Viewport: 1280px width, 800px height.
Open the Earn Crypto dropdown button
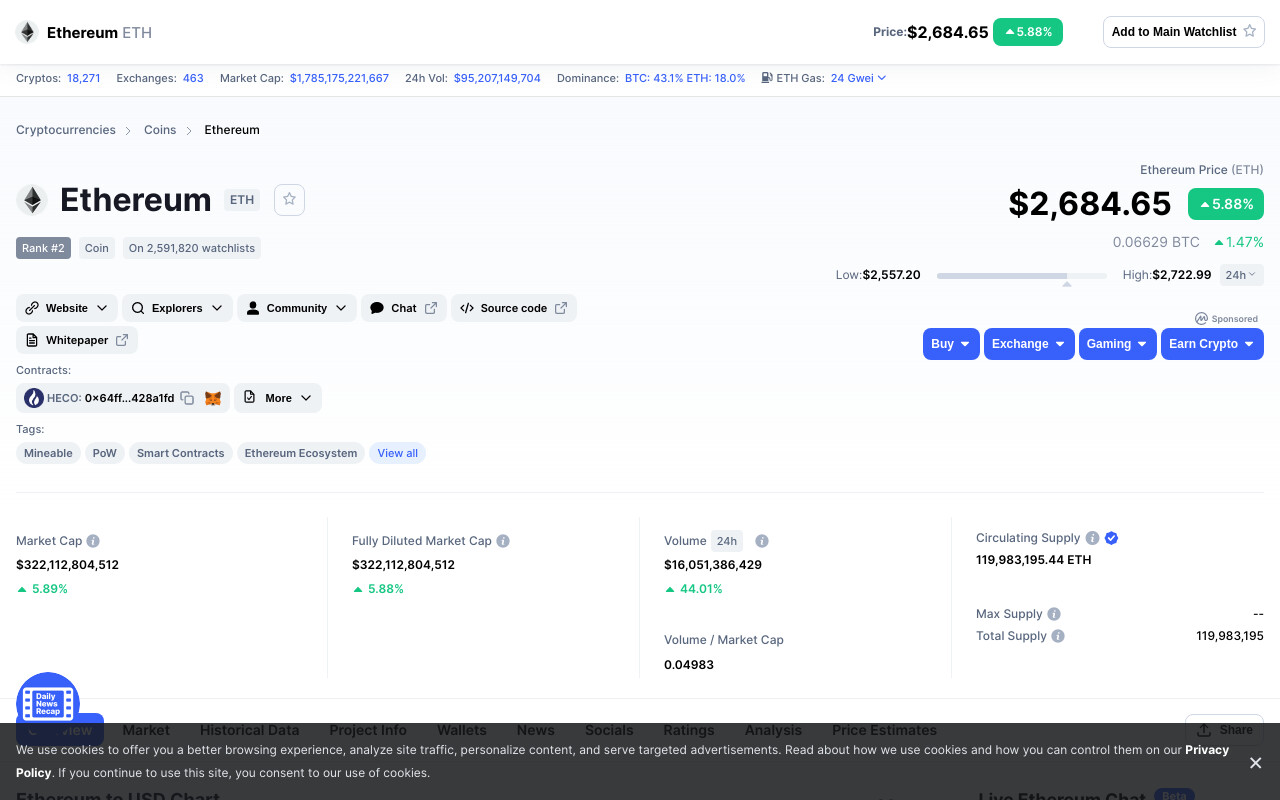coord(1212,344)
